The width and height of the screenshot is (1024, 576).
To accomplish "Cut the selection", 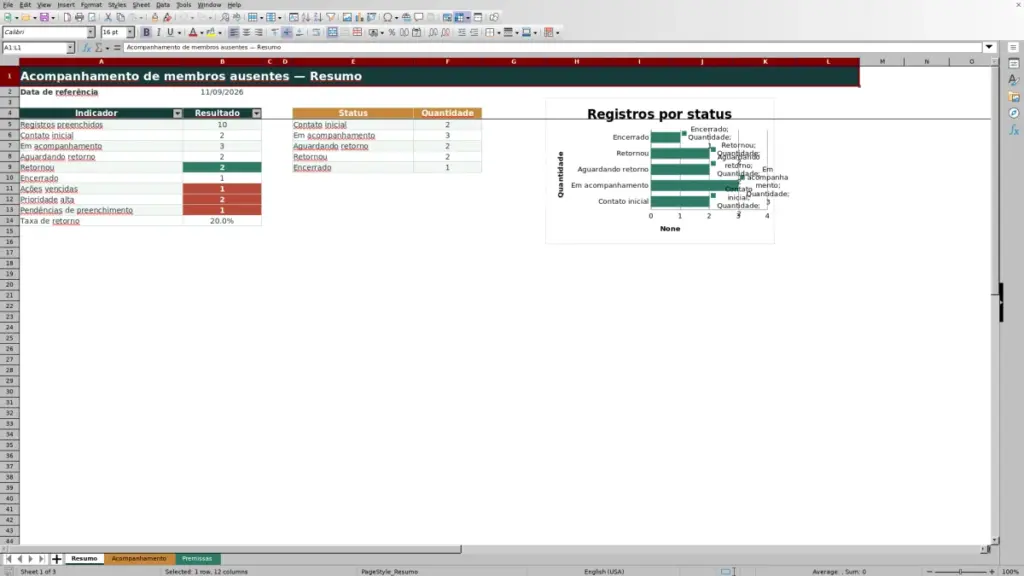I will [x=108, y=17].
